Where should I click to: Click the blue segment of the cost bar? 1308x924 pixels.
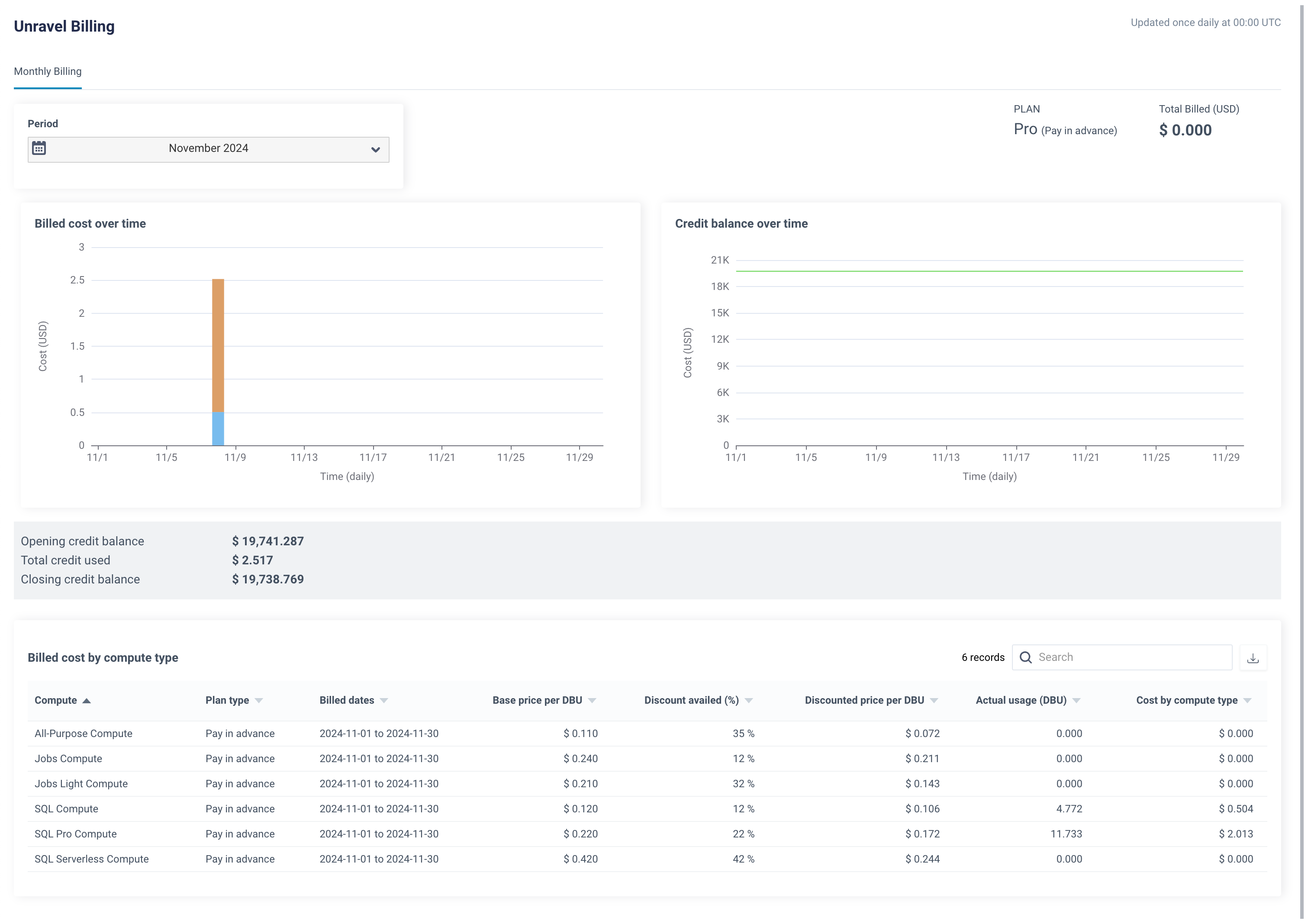point(218,429)
